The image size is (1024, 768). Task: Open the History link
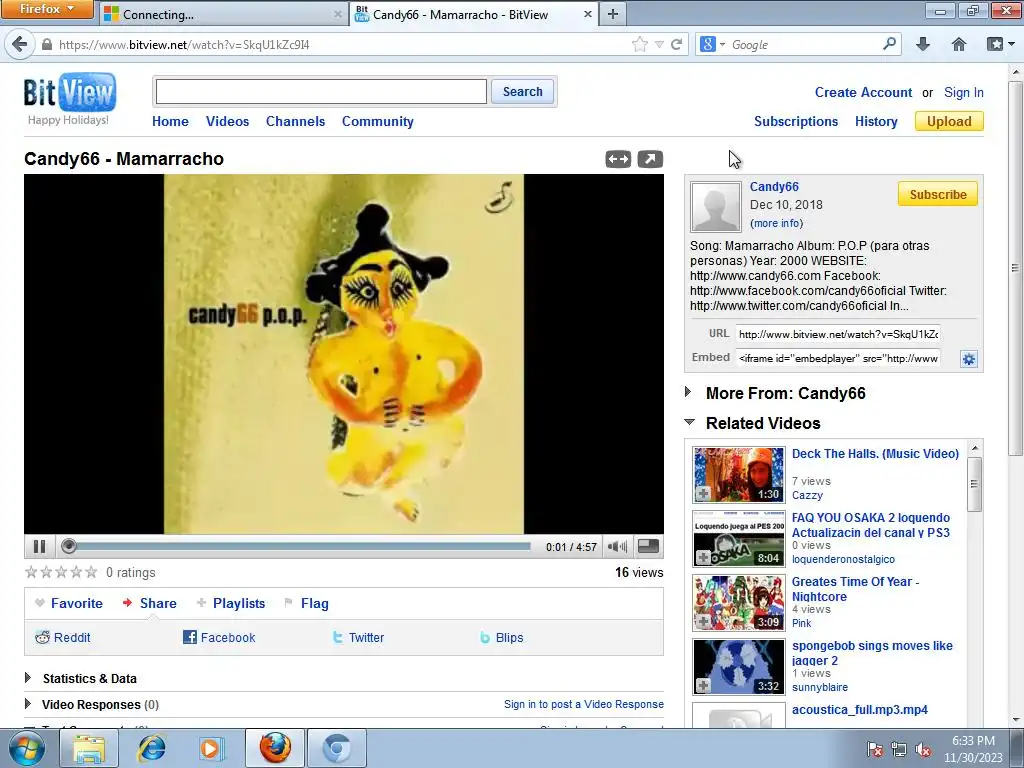[x=876, y=121]
